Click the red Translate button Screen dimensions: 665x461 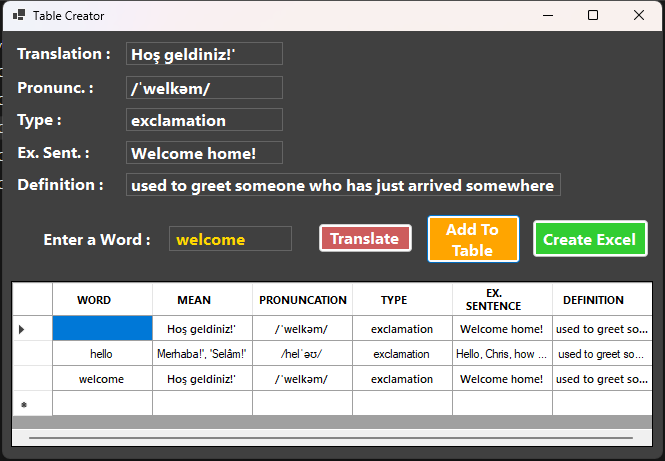[x=365, y=238]
